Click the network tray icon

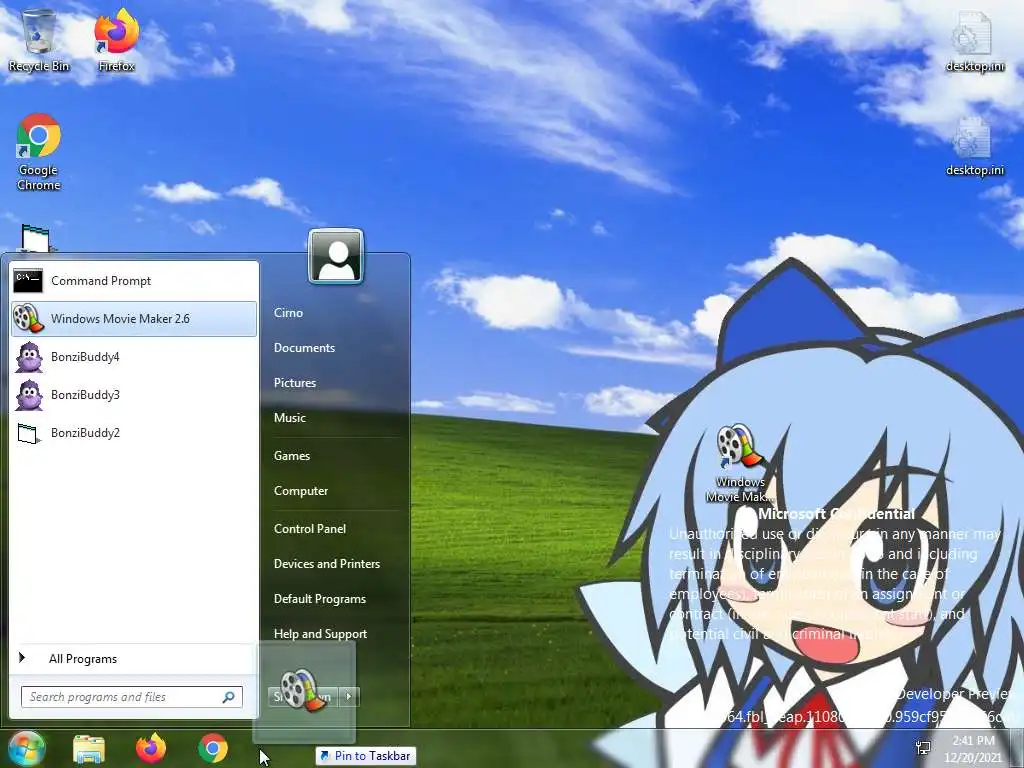(923, 748)
